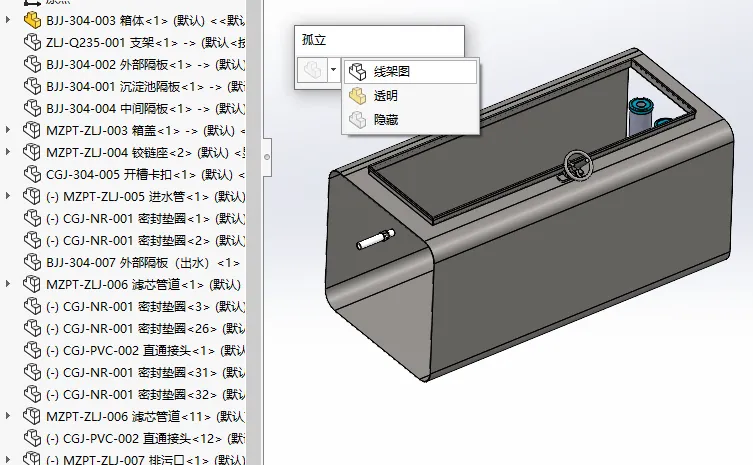Select 线架图 wireframe option in Isolate menu
This screenshot has width=753, height=465.
pyautogui.click(x=391, y=72)
